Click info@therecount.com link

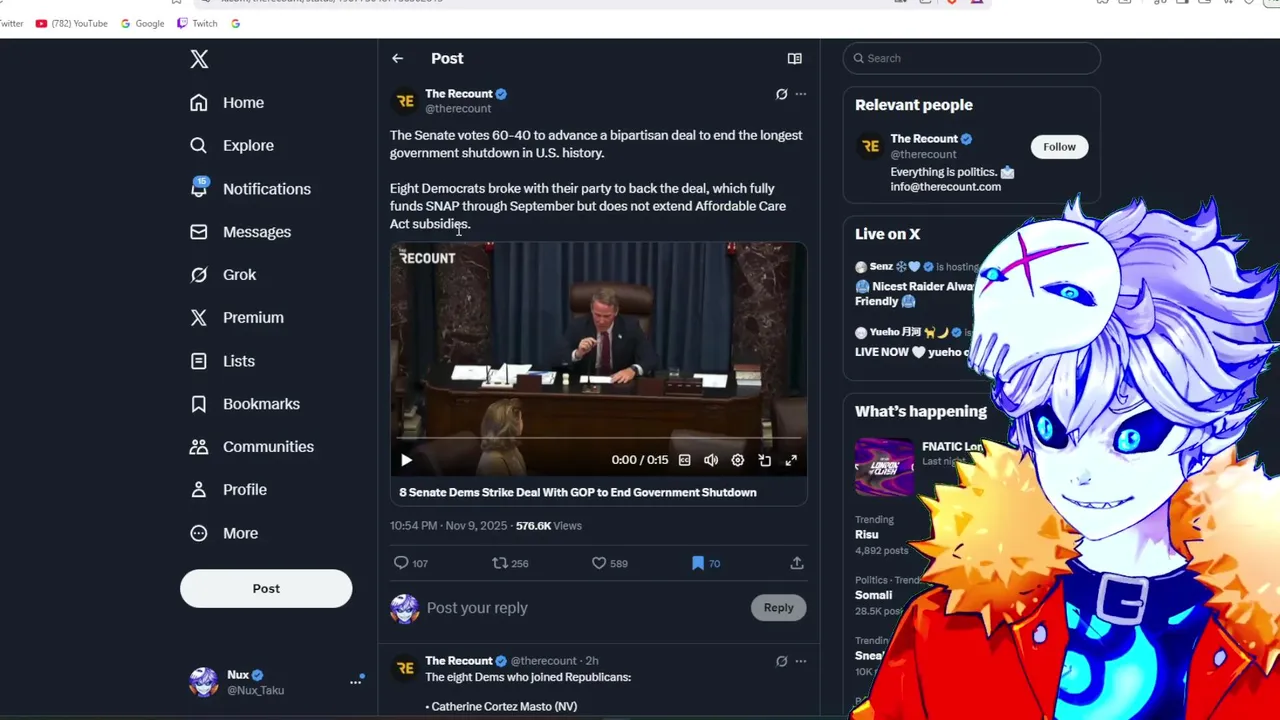946,187
